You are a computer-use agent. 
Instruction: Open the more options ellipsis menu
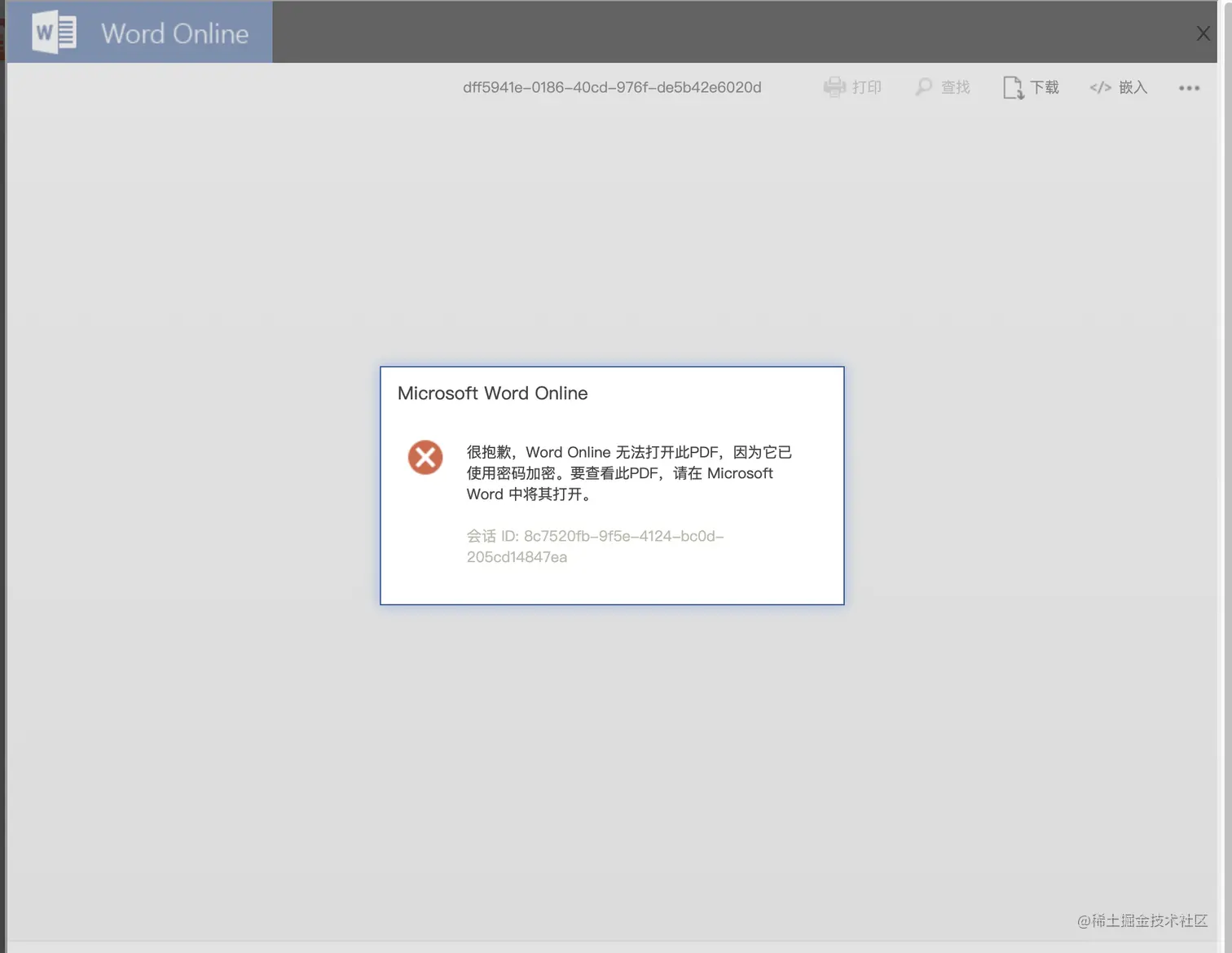[x=1189, y=88]
